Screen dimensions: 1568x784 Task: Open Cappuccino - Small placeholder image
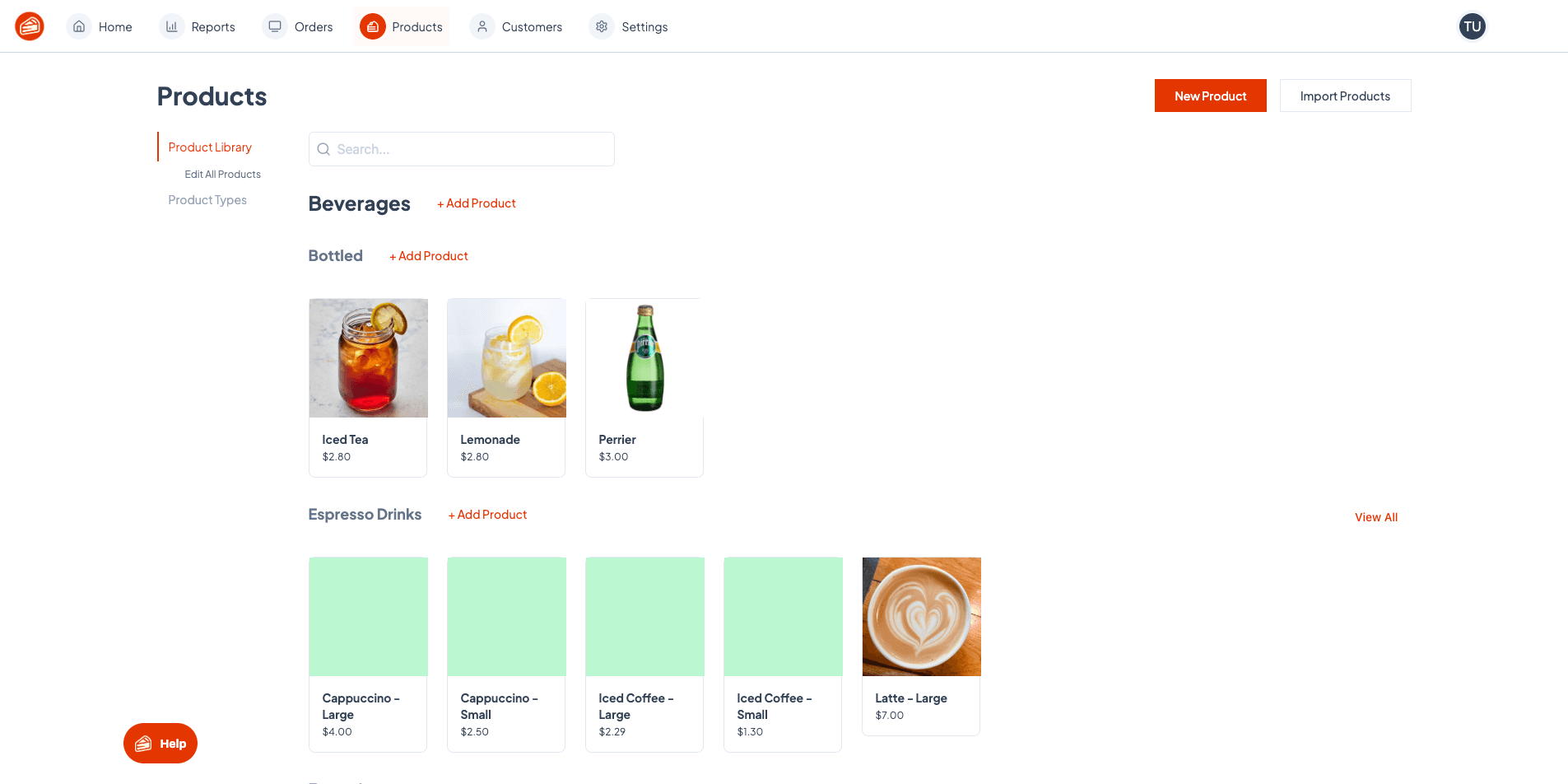pos(506,616)
